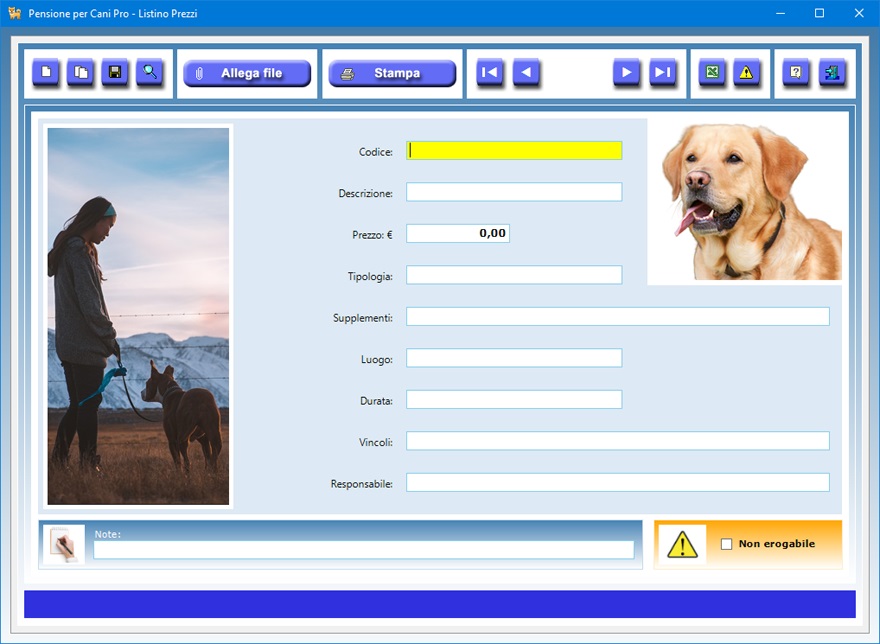This screenshot has height=644, width=880.
Task: Click the Responsabile input field
Action: 618,483
